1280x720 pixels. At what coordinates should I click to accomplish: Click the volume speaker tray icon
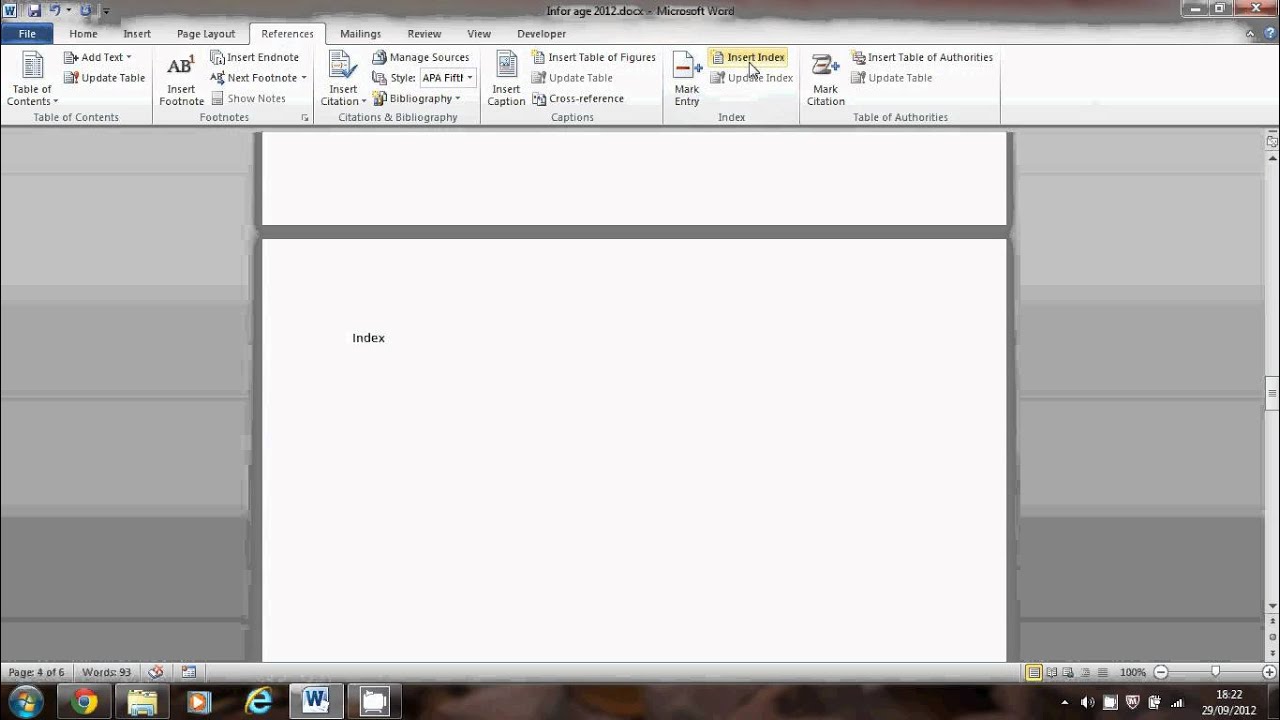(1087, 702)
